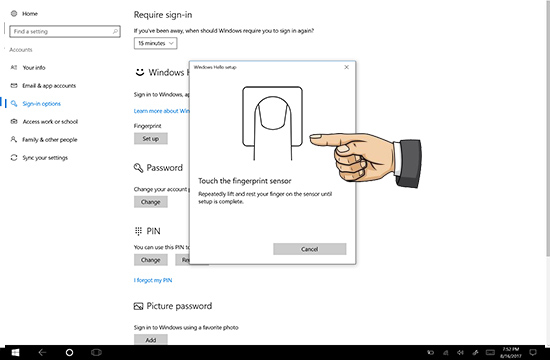Click the Email & app accounts envelope icon
Viewport: 550px width, 360px height.
pyautogui.click(x=14, y=86)
